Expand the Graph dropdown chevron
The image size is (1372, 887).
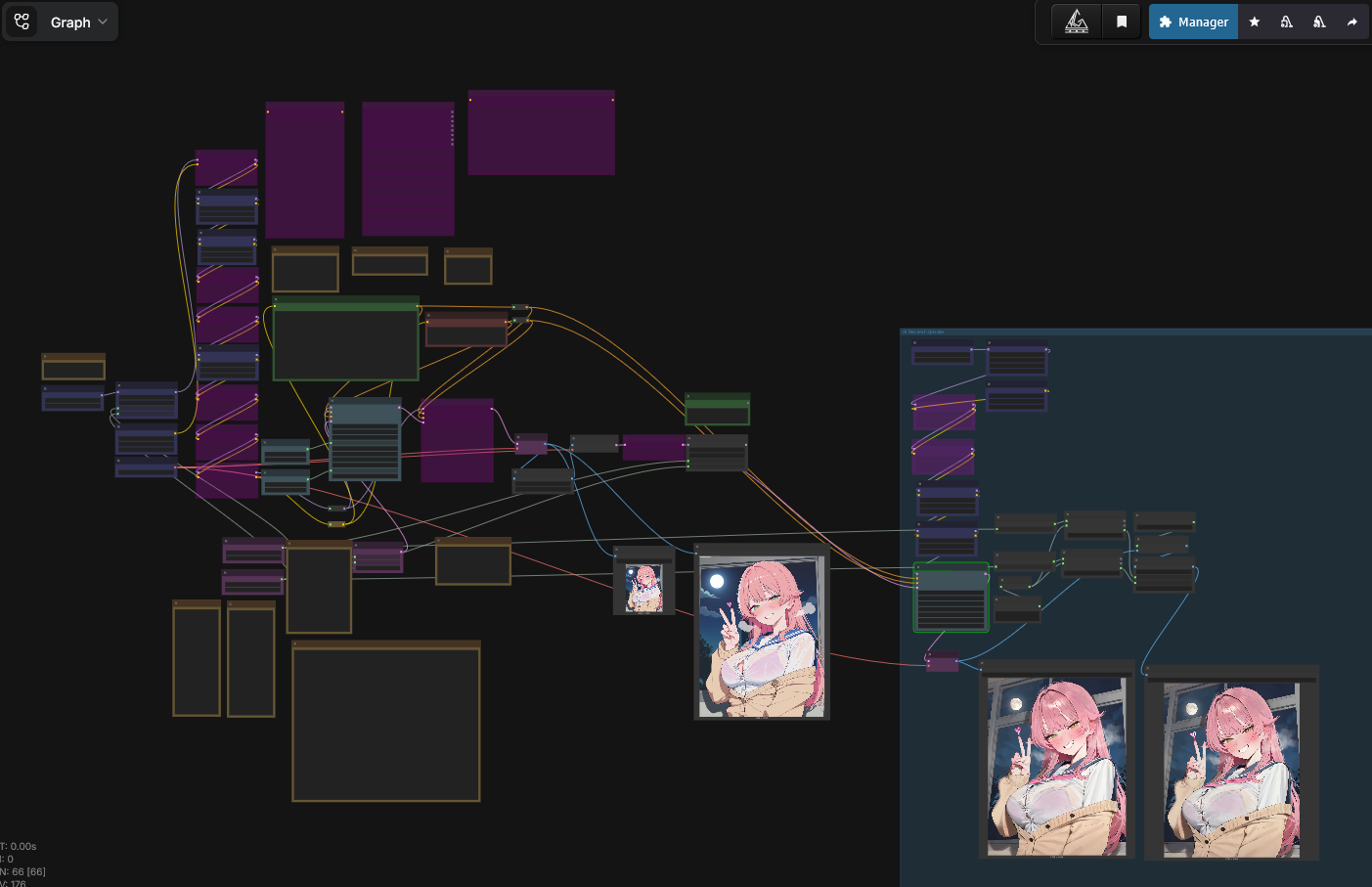103,22
